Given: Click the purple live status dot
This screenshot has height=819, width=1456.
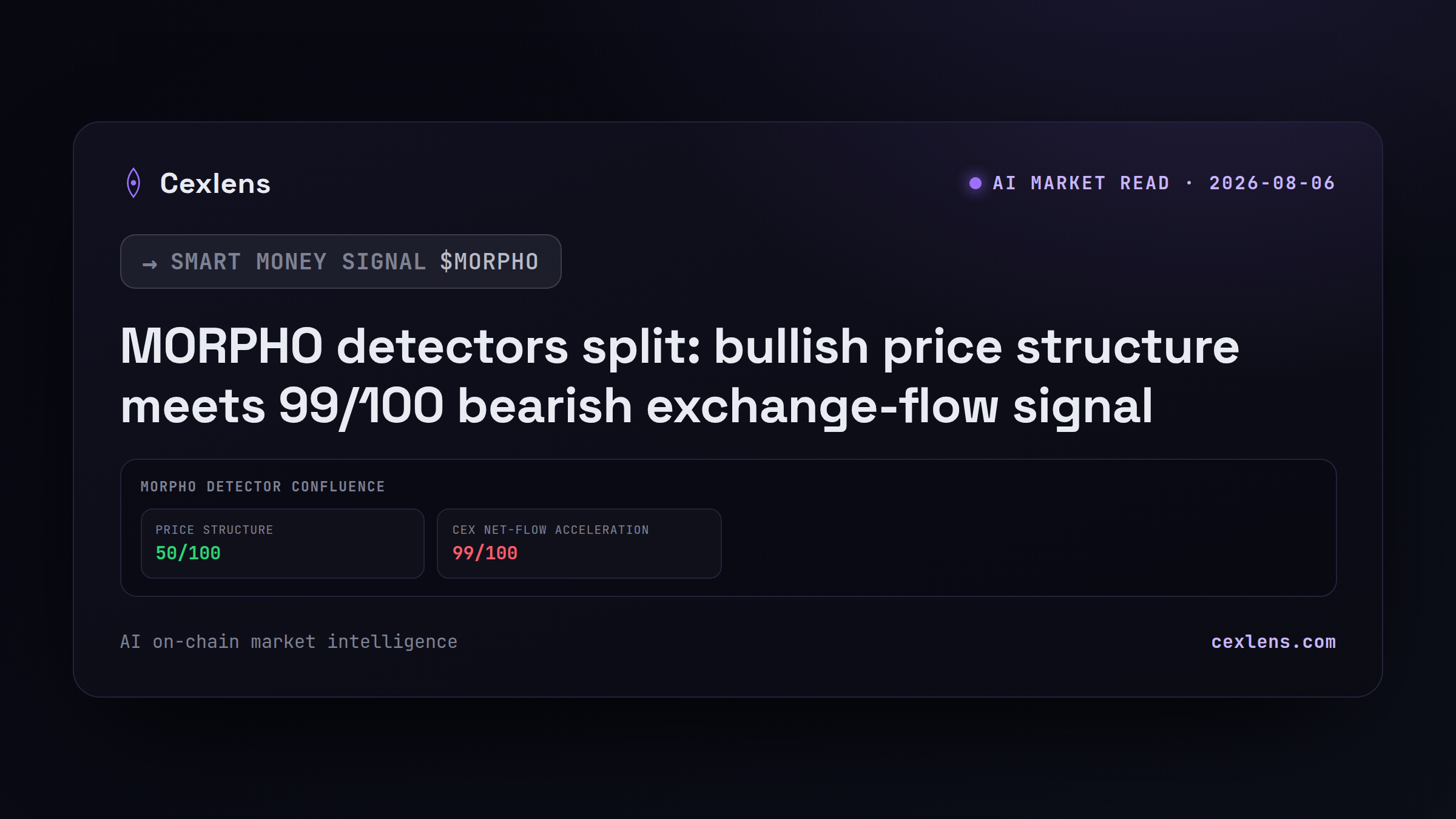Looking at the screenshot, I should point(975,183).
